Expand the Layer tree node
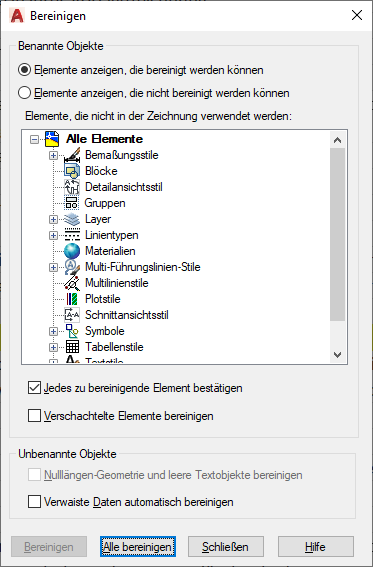Image resolution: width=373 pixels, height=567 pixels. click(x=53, y=219)
